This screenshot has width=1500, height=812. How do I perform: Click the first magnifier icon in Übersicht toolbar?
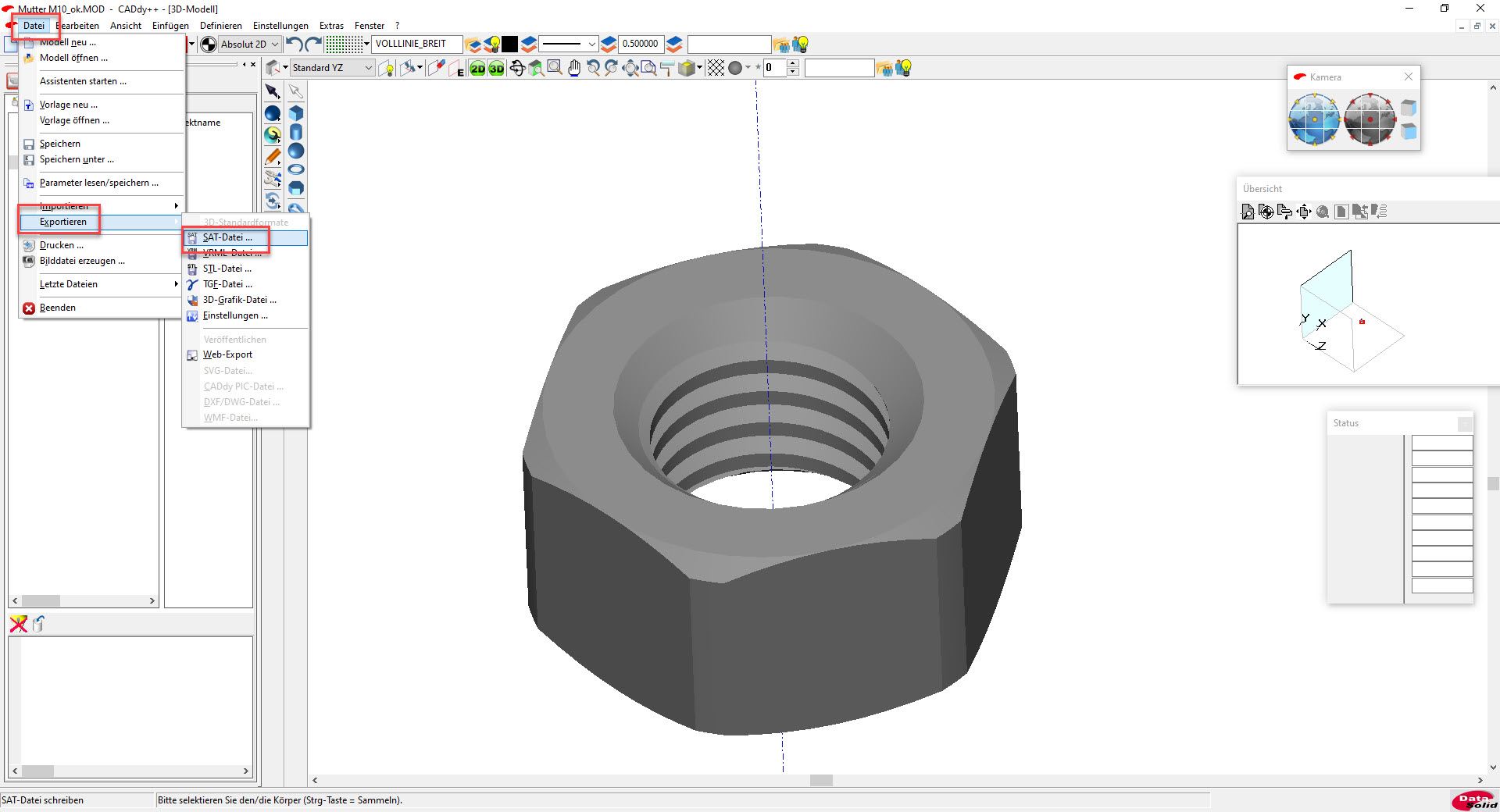[x=1248, y=212]
